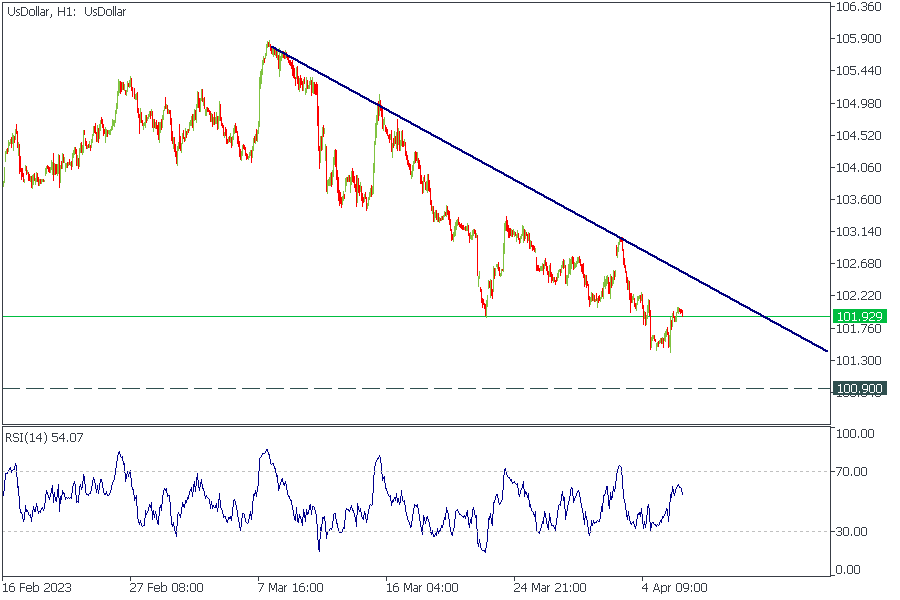
Task: Click the RSI 30.00 level label
Action: point(856,532)
